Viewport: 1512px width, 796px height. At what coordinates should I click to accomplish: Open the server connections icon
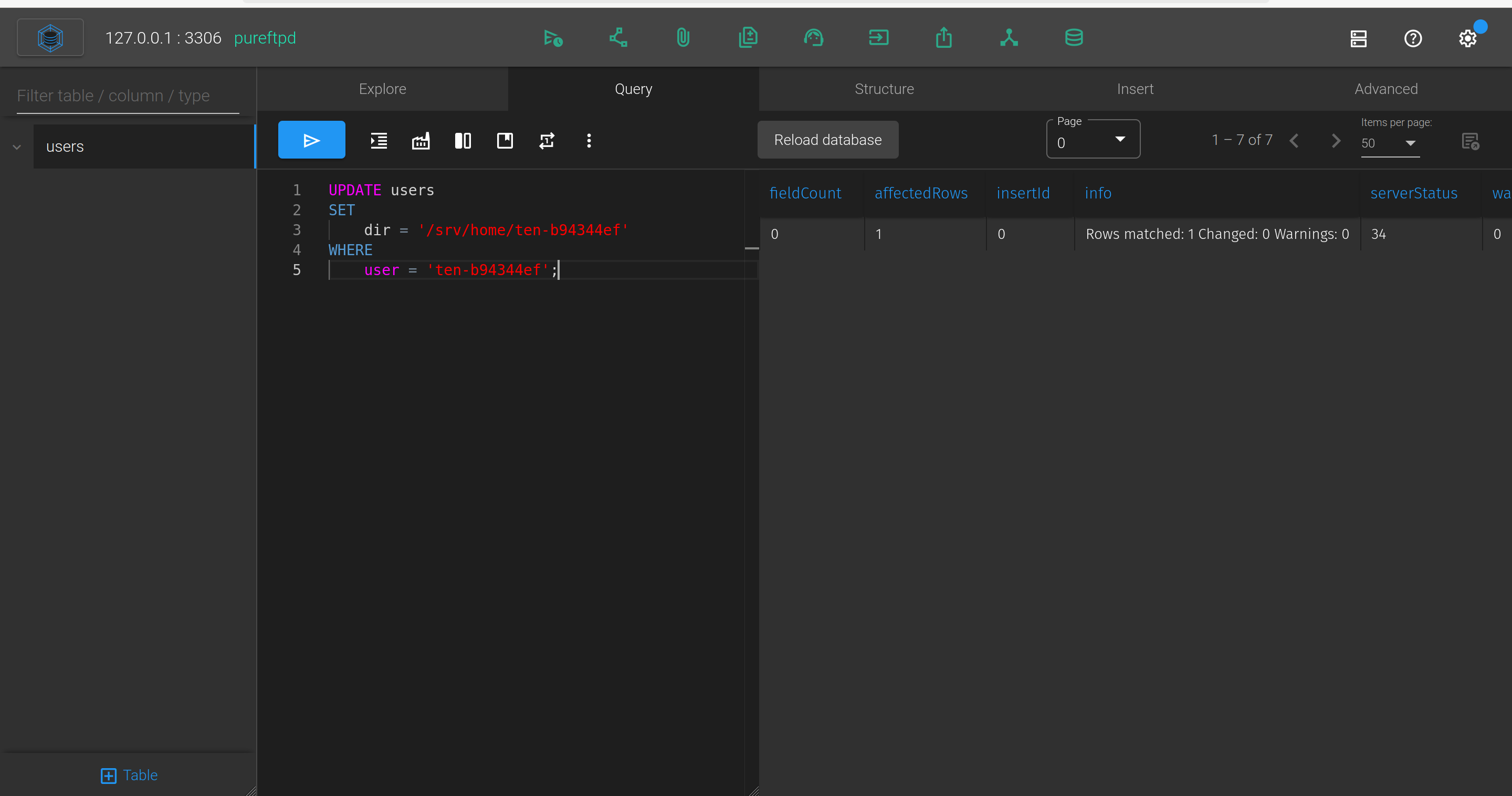coord(1359,39)
